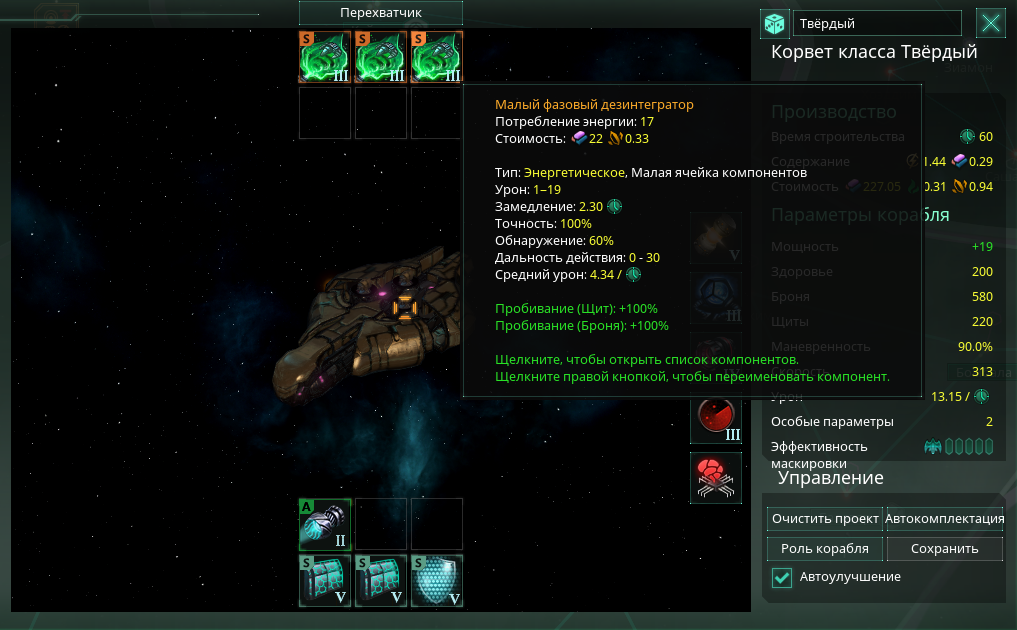Open the third green disruptor weapon slot

[437, 57]
